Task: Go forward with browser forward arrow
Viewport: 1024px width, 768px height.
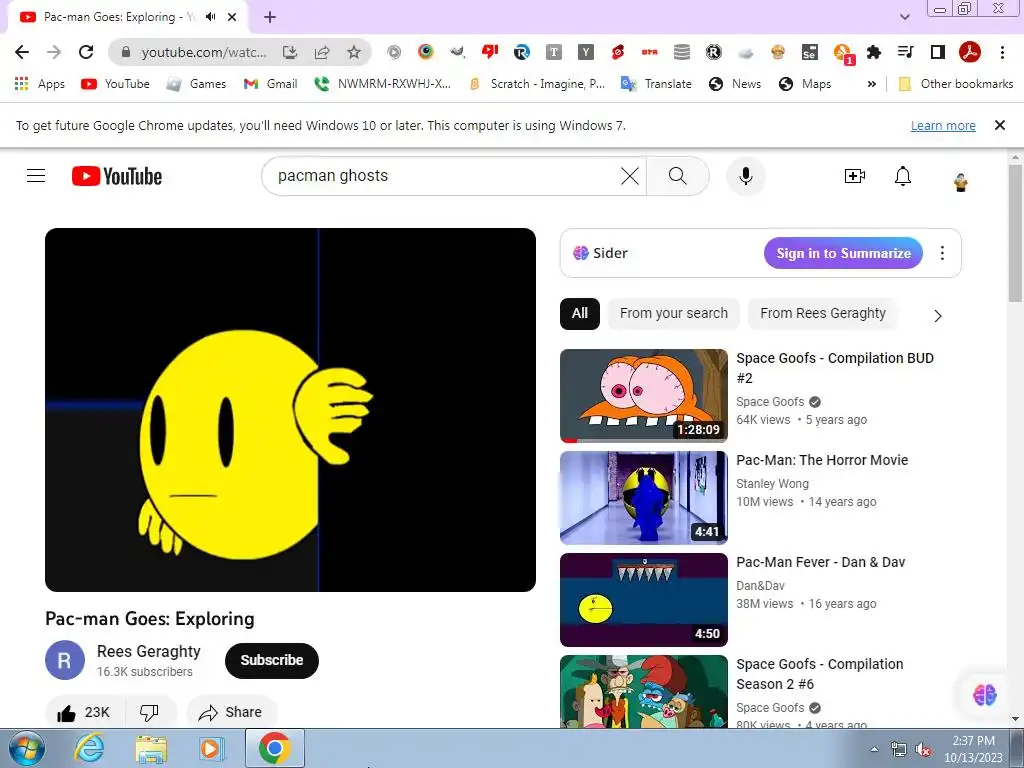Action: point(54,52)
